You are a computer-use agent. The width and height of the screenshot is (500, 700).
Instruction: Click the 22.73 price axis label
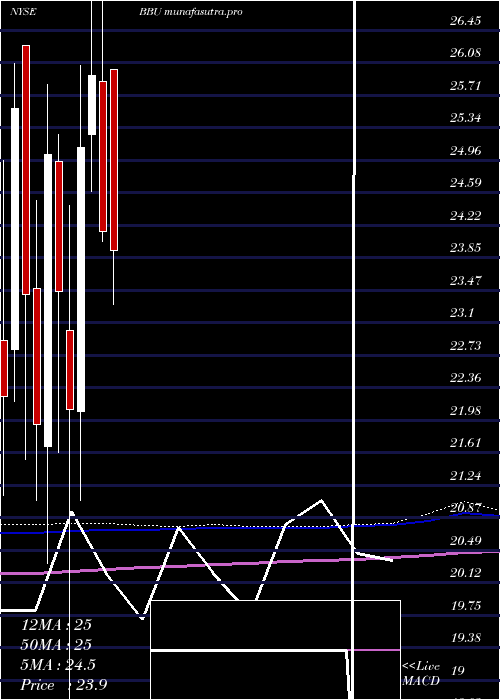pyautogui.click(x=465, y=346)
